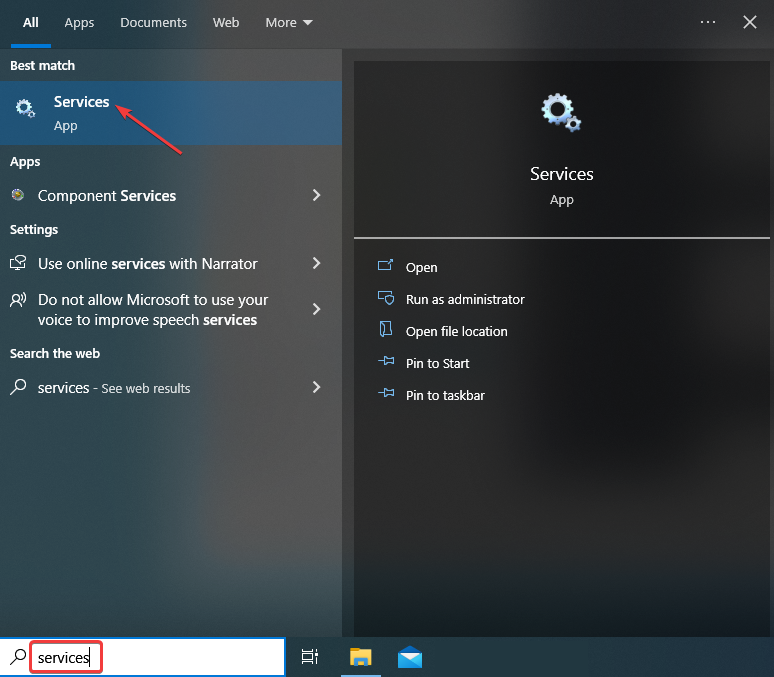Viewport: 774px width, 677px height.
Task: Click the Run as administrator shield icon
Action: [386, 298]
